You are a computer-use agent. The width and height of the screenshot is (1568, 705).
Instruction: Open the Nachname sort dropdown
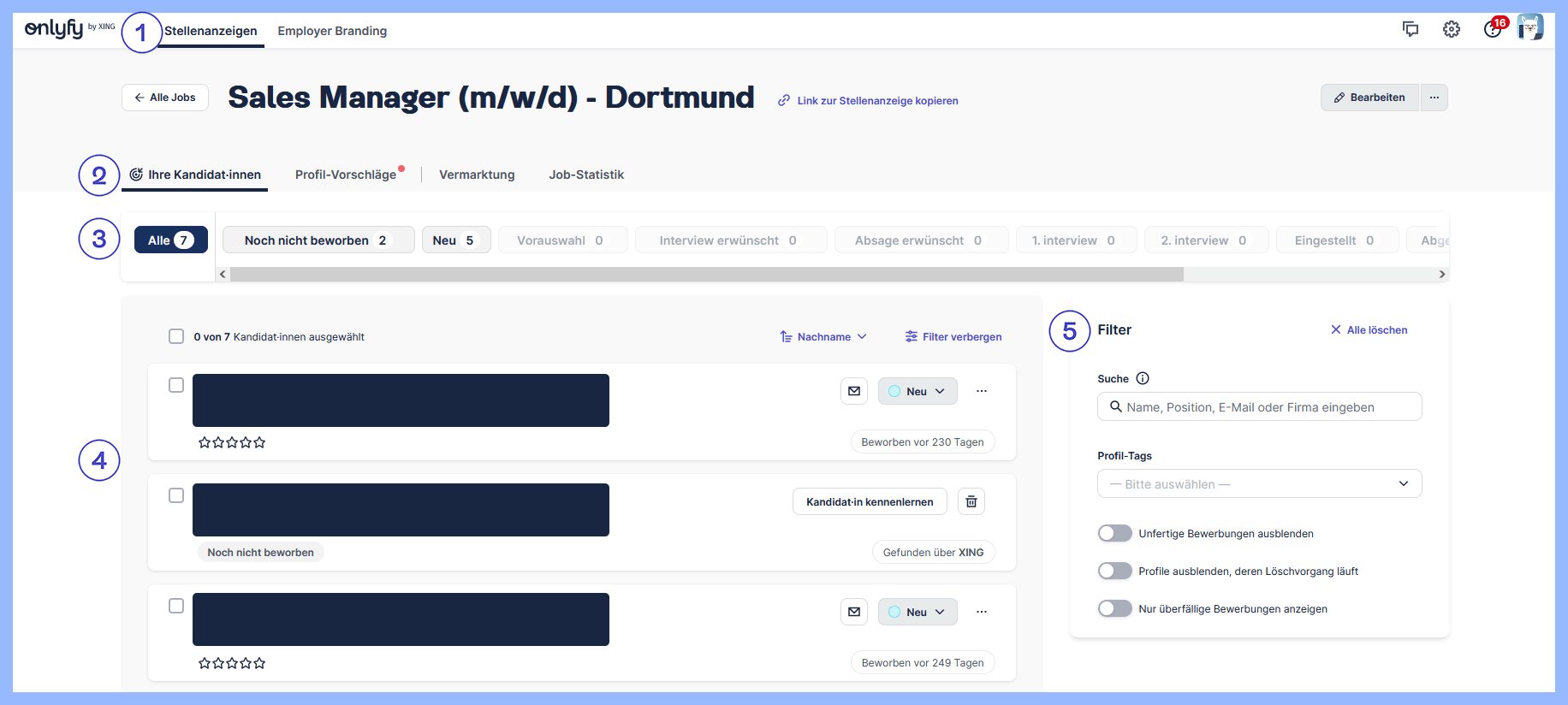[x=823, y=337]
